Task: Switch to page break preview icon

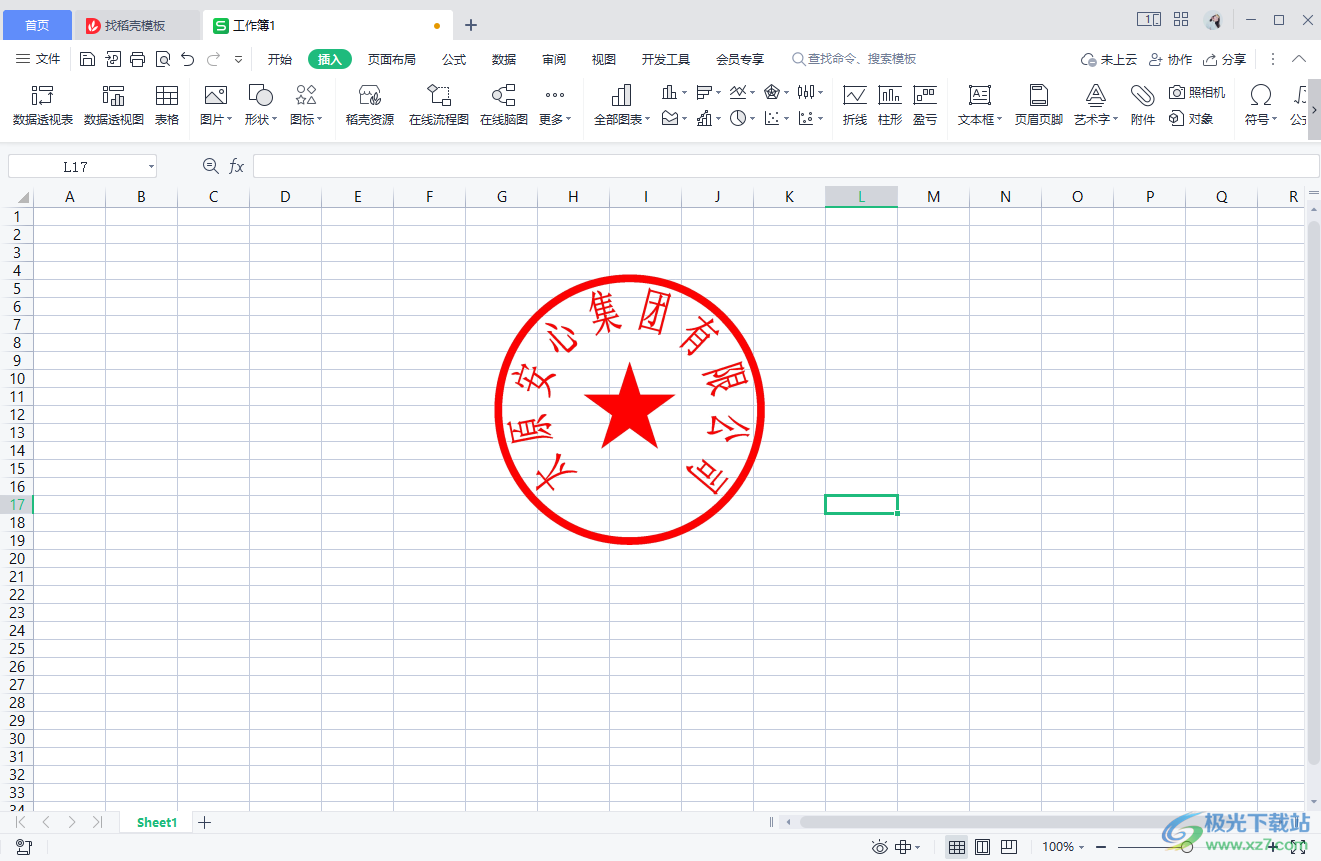Action: click(x=1009, y=847)
